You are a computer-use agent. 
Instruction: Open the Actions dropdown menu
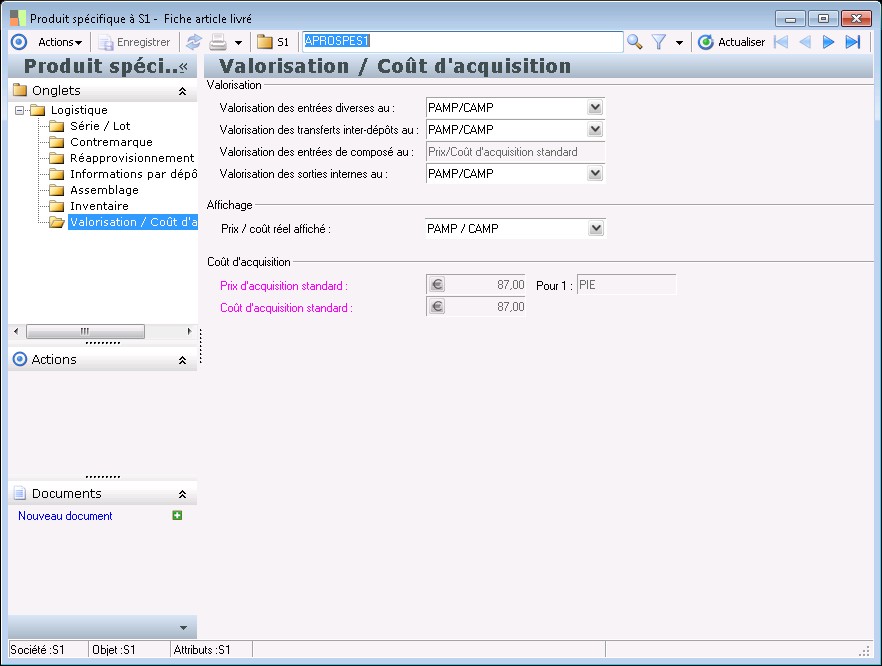point(59,42)
